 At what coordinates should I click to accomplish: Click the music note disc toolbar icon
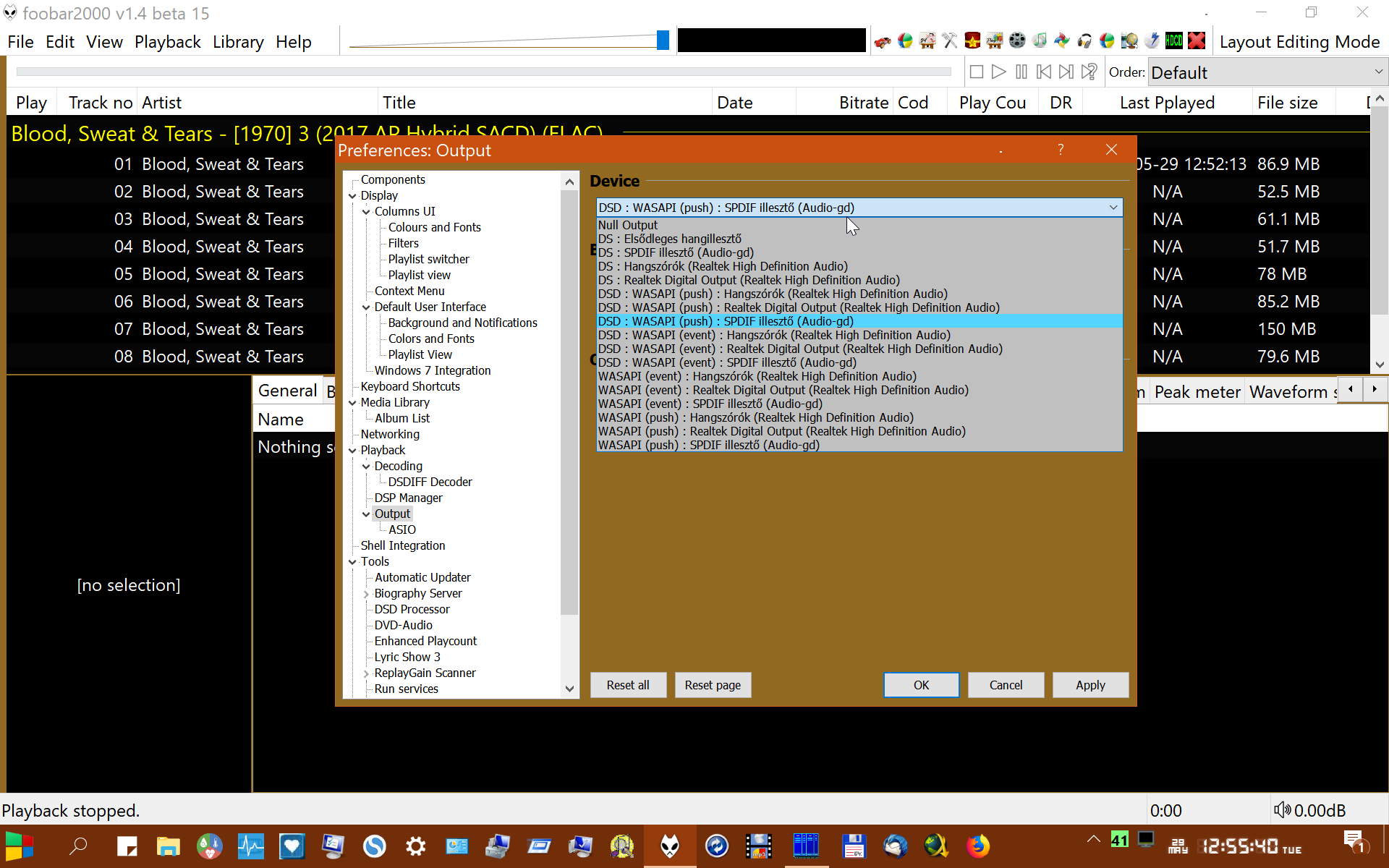click(x=1040, y=41)
